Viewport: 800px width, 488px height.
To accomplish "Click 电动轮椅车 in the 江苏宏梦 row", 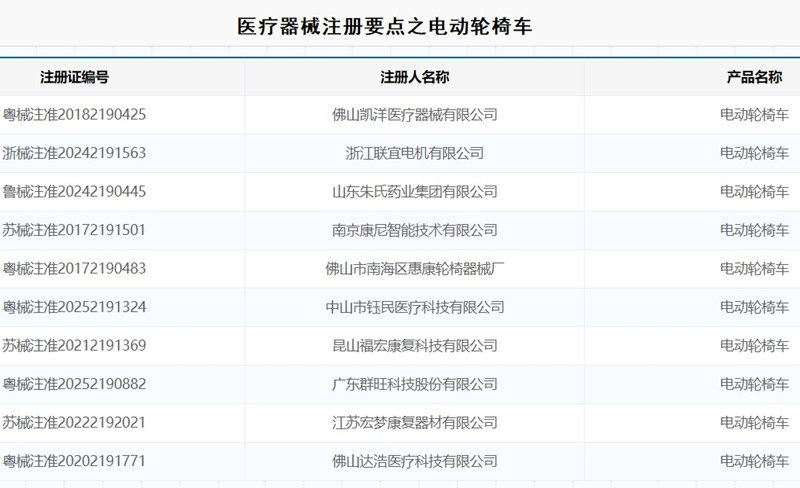I will (755, 422).
